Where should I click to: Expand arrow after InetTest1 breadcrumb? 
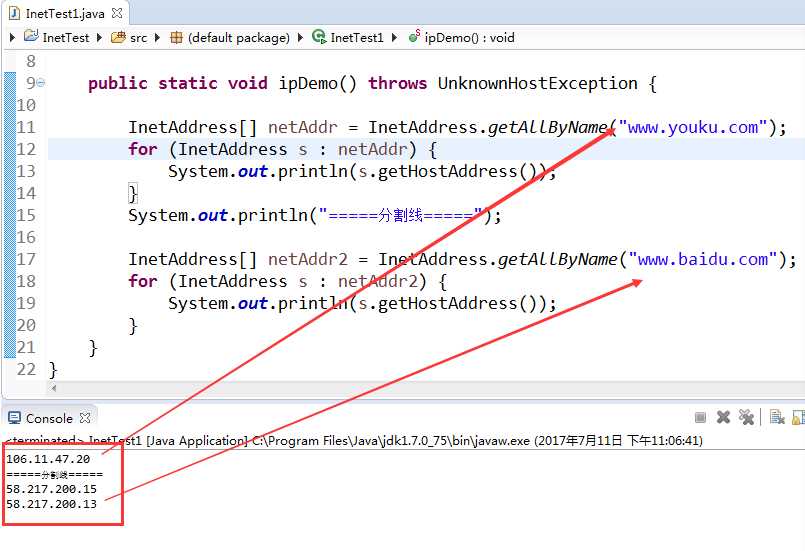394,37
